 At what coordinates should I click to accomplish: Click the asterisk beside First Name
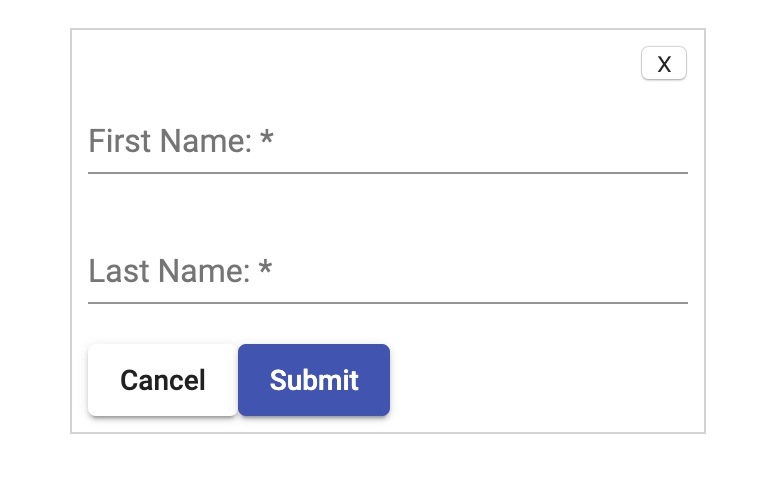point(266,136)
